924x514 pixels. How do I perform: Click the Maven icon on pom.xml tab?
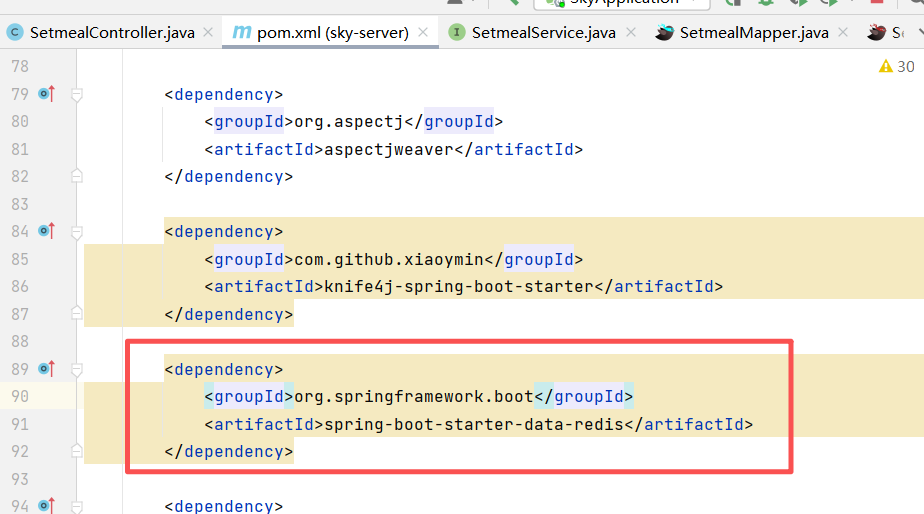(x=242, y=32)
